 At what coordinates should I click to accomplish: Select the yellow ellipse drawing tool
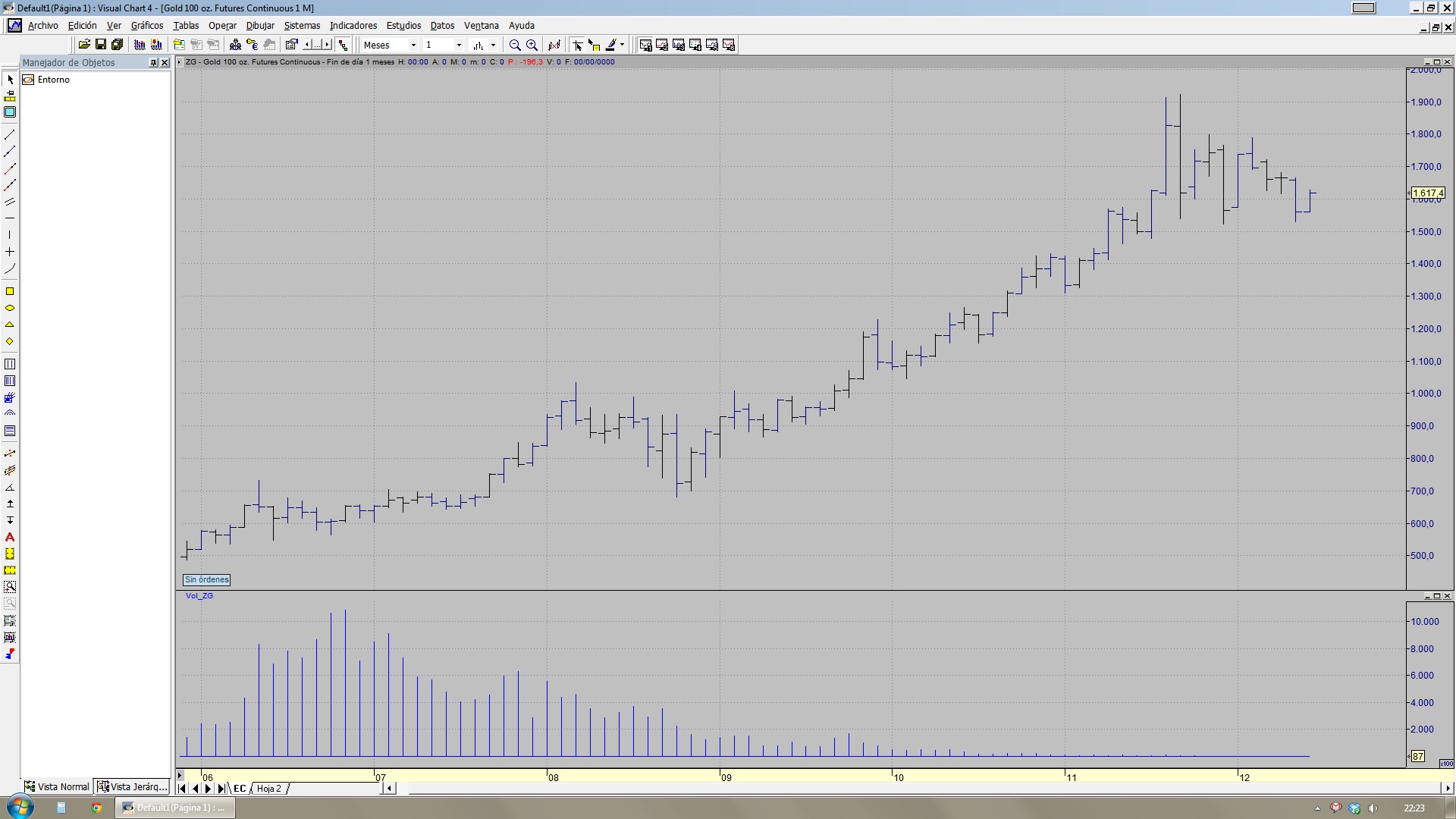coord(10,308)
